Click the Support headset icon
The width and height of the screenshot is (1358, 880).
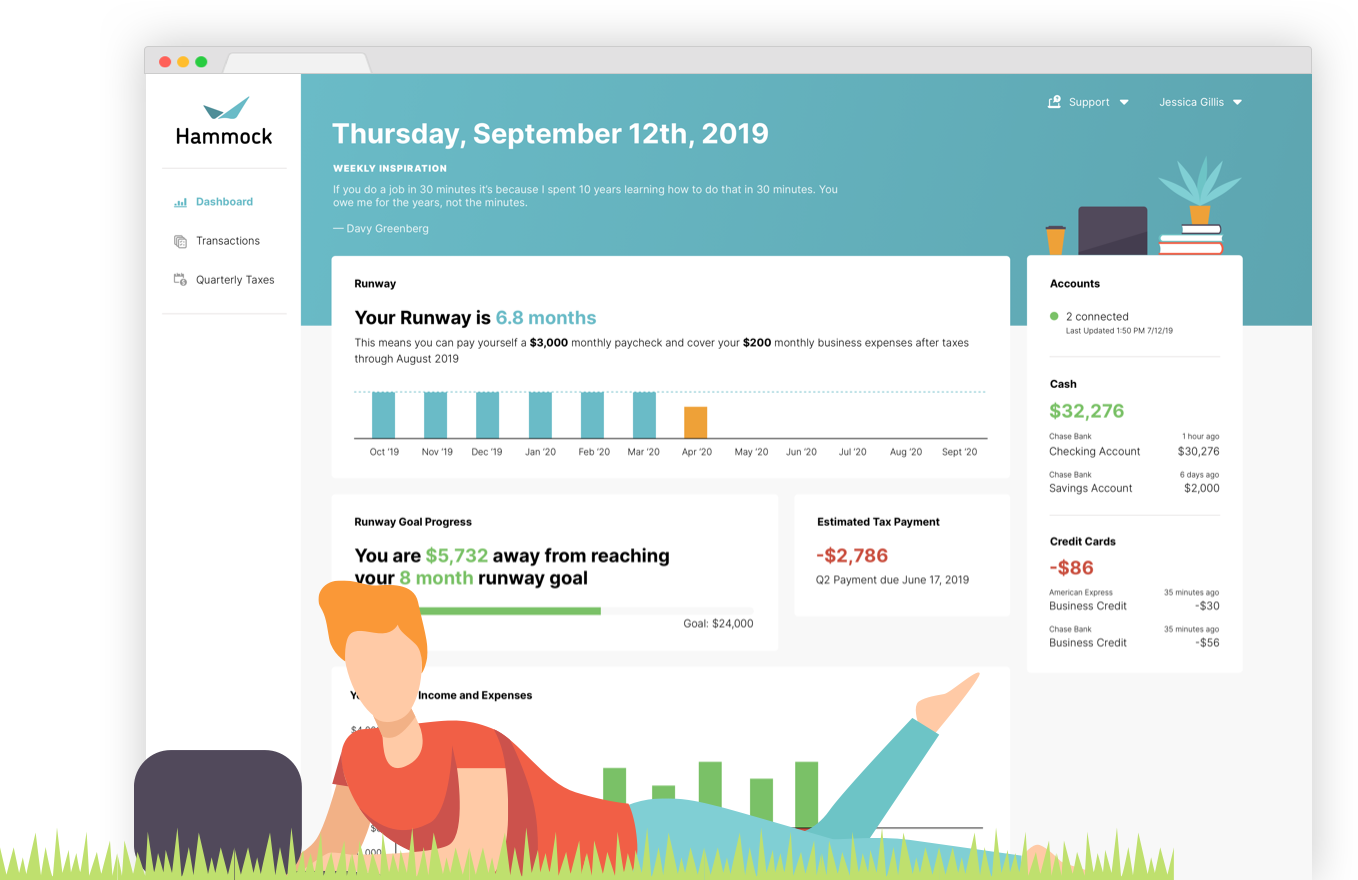1053,102
